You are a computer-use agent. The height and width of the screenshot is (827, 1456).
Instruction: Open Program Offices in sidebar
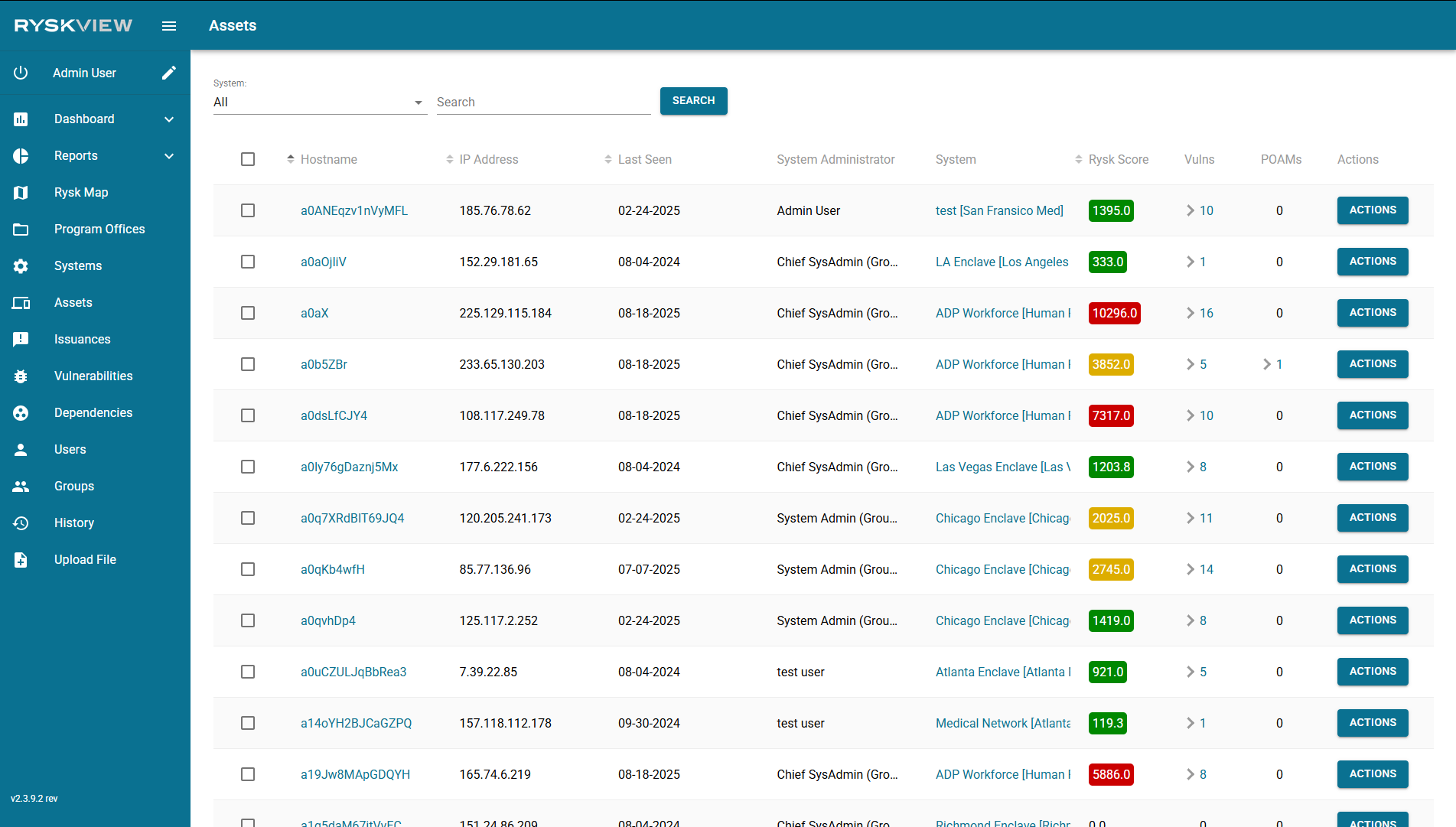(x=99, y=230)
